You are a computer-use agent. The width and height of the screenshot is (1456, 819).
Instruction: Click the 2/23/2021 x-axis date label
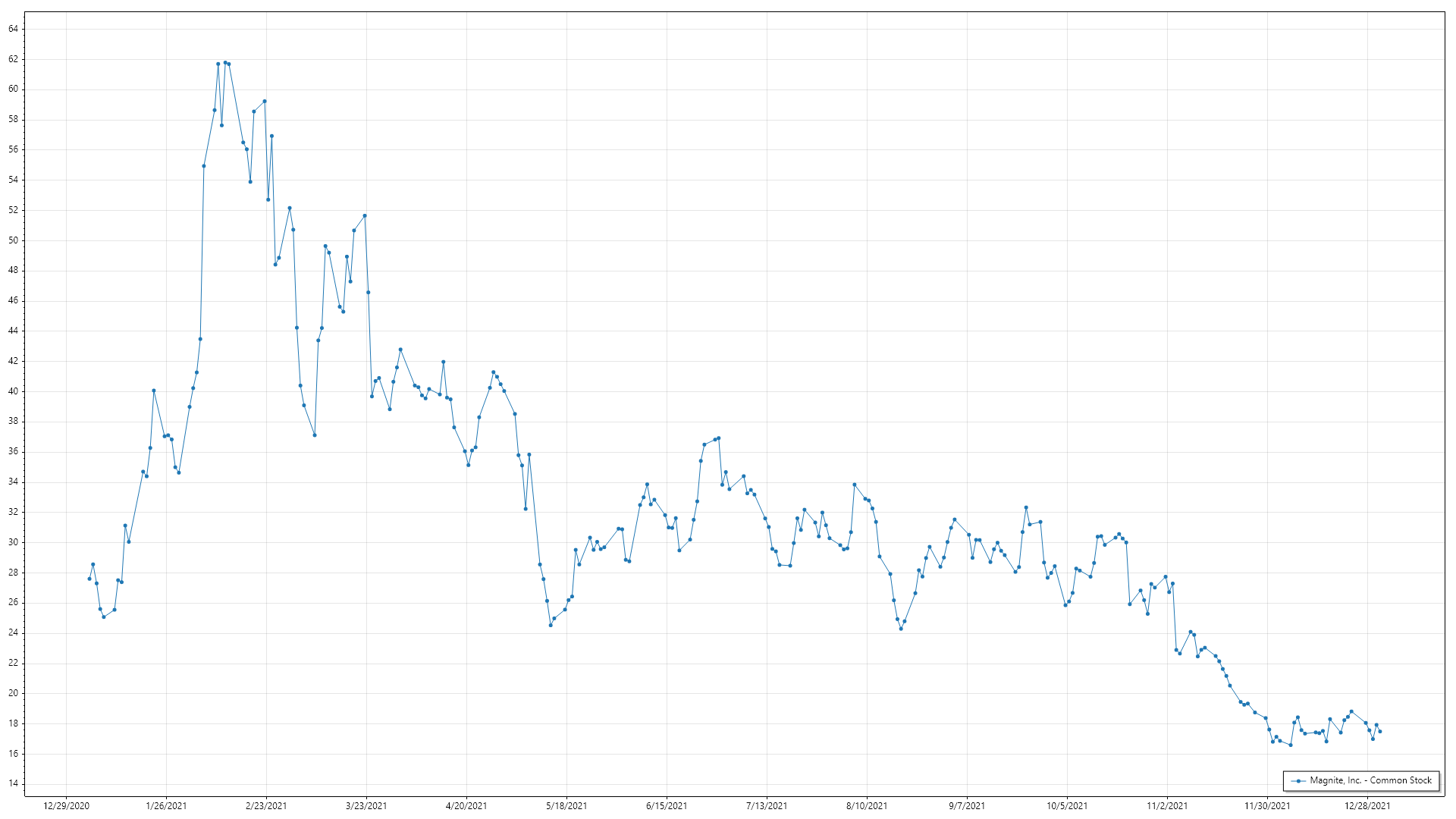pos(266,805)
